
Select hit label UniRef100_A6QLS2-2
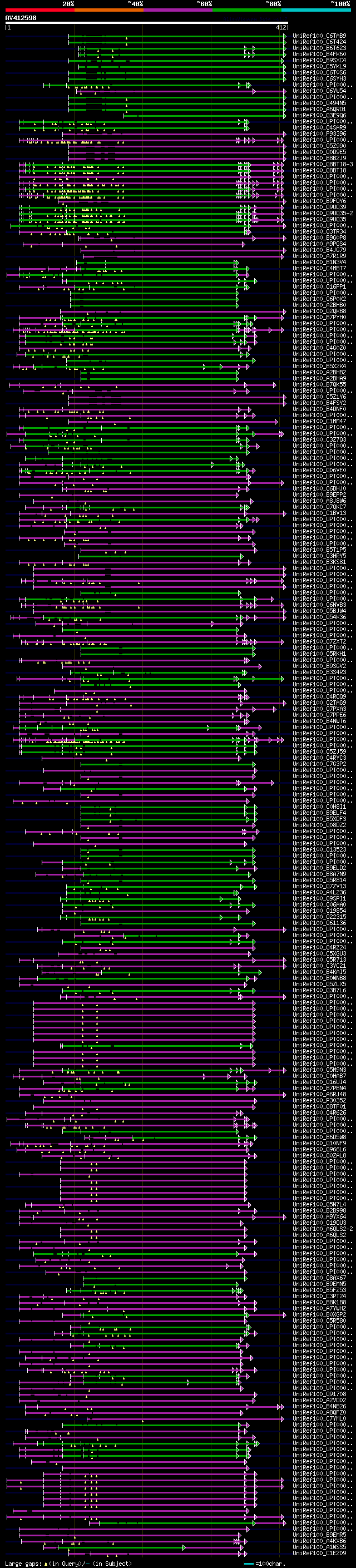coord(323,1229)
